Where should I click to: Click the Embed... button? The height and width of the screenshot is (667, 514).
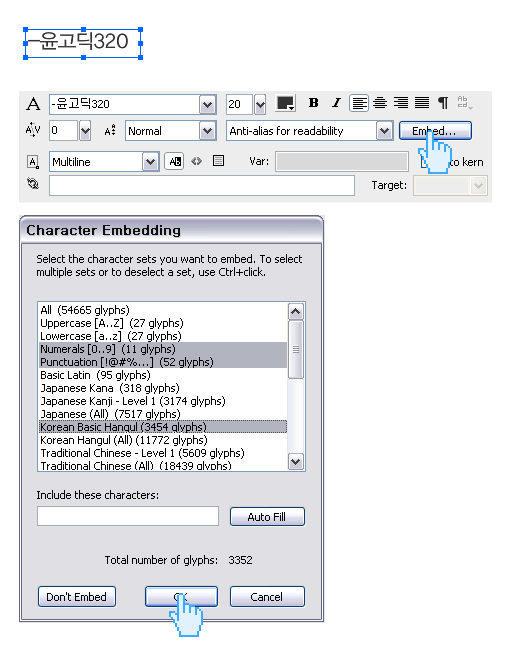point(435,131)
